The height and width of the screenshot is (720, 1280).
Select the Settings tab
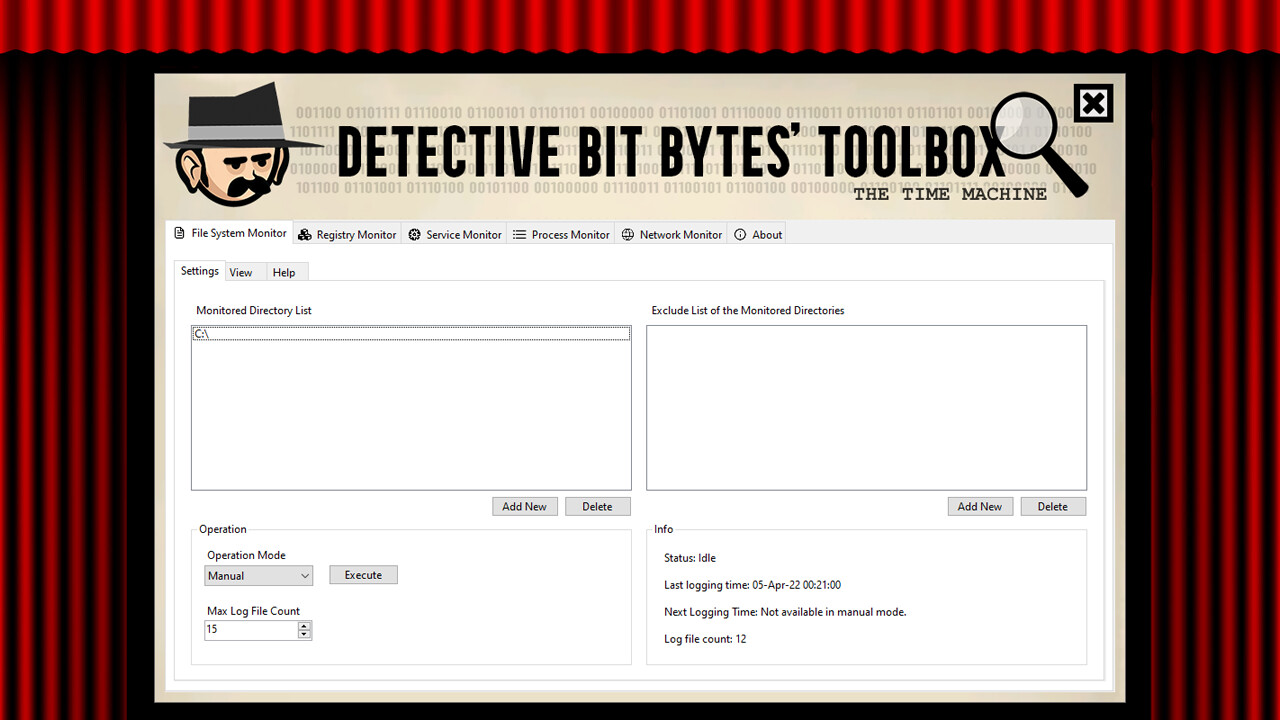(x=199, y=270)
